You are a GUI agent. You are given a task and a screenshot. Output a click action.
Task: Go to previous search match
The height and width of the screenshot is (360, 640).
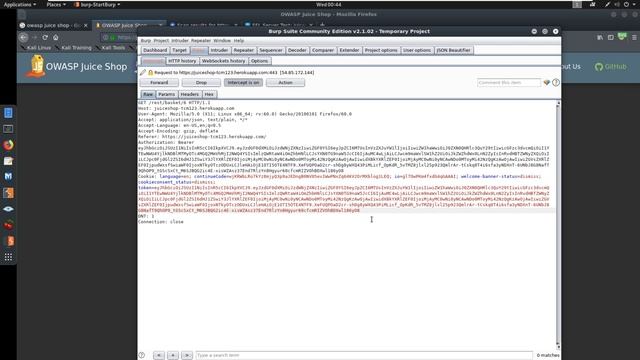coord(159,355)
